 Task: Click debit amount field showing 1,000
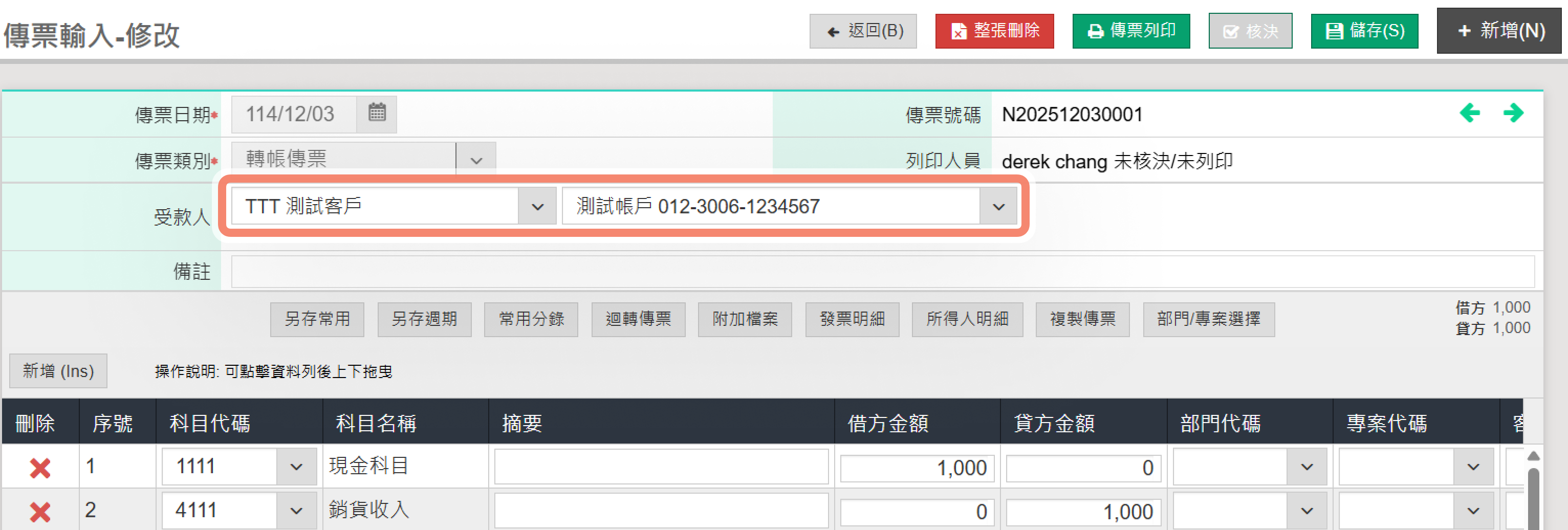[917, 467]
